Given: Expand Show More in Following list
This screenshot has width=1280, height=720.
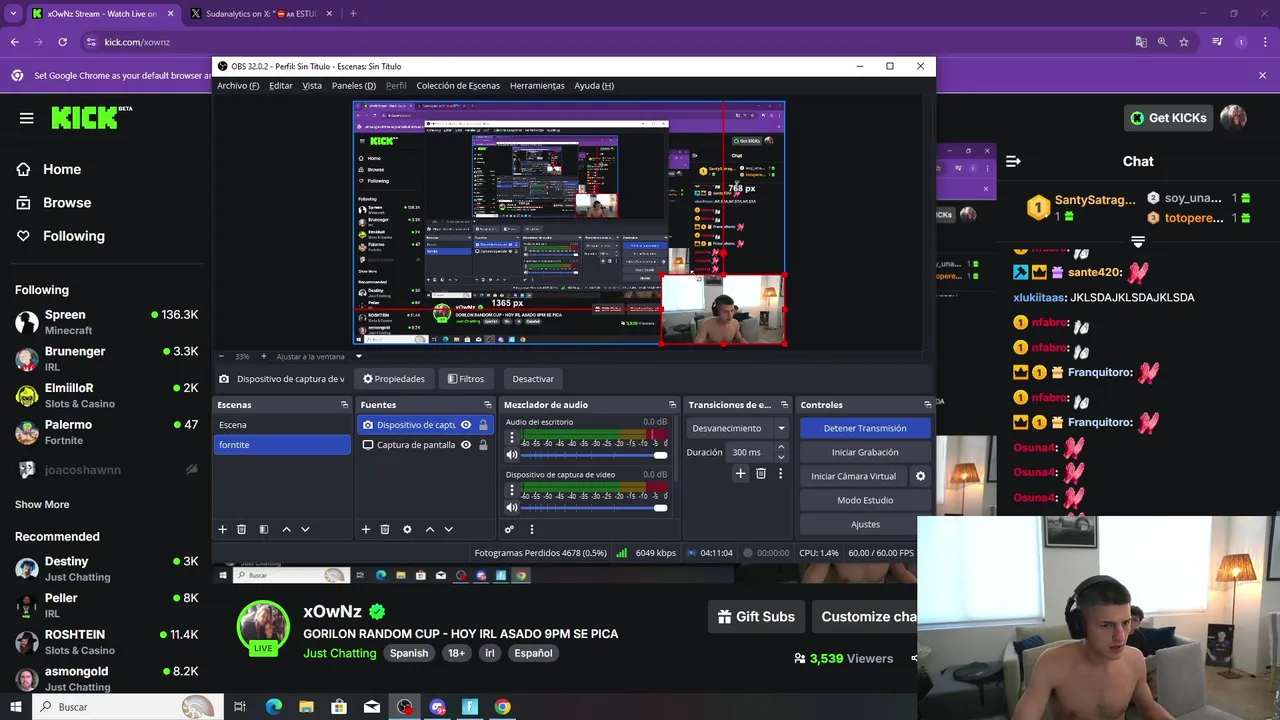Looking at the screenshot, I should point(42,505).
